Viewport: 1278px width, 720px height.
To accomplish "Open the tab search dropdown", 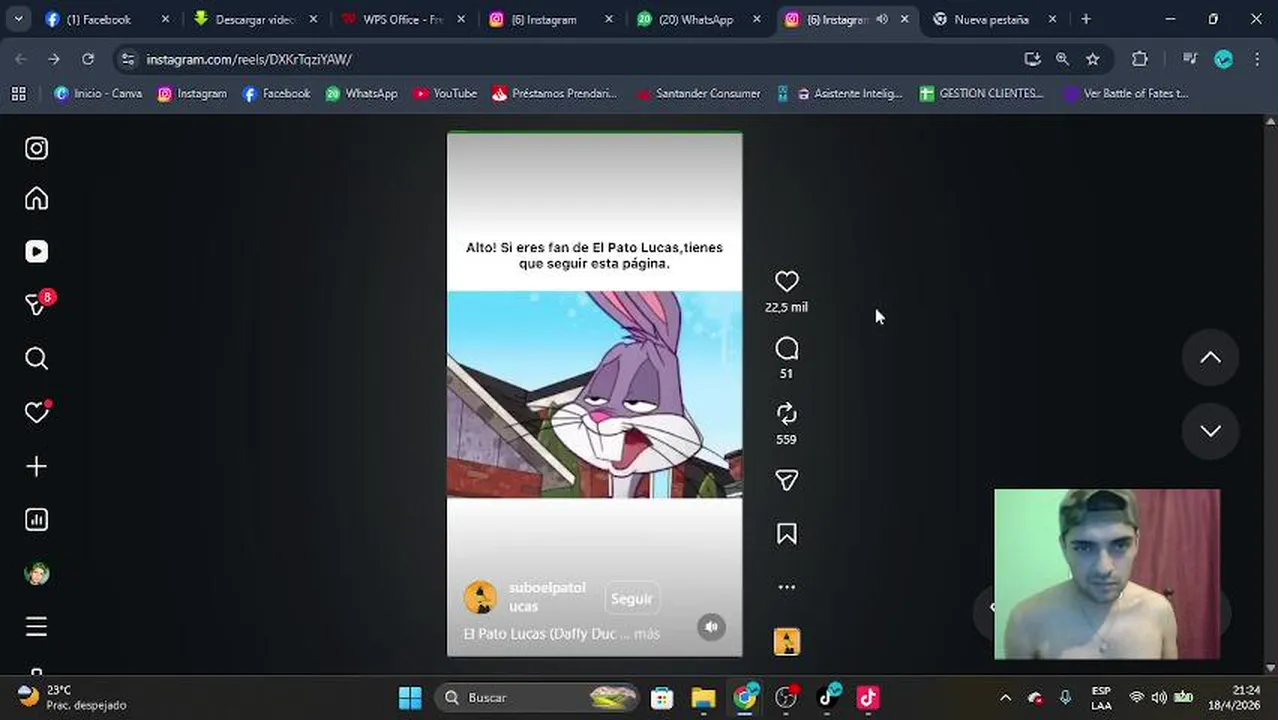I will 18,19.
